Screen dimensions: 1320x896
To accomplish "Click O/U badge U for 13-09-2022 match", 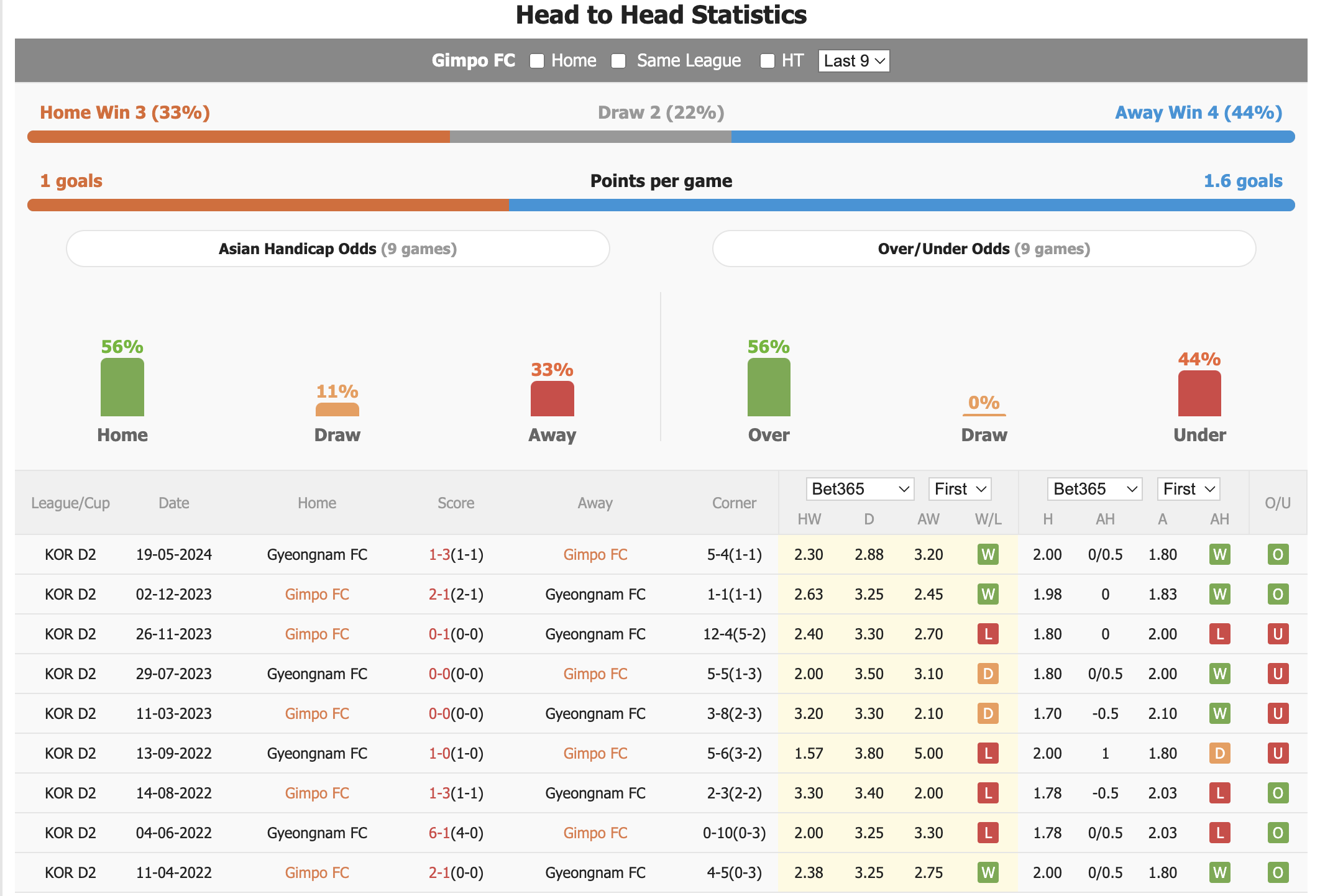I will 1278,753.
